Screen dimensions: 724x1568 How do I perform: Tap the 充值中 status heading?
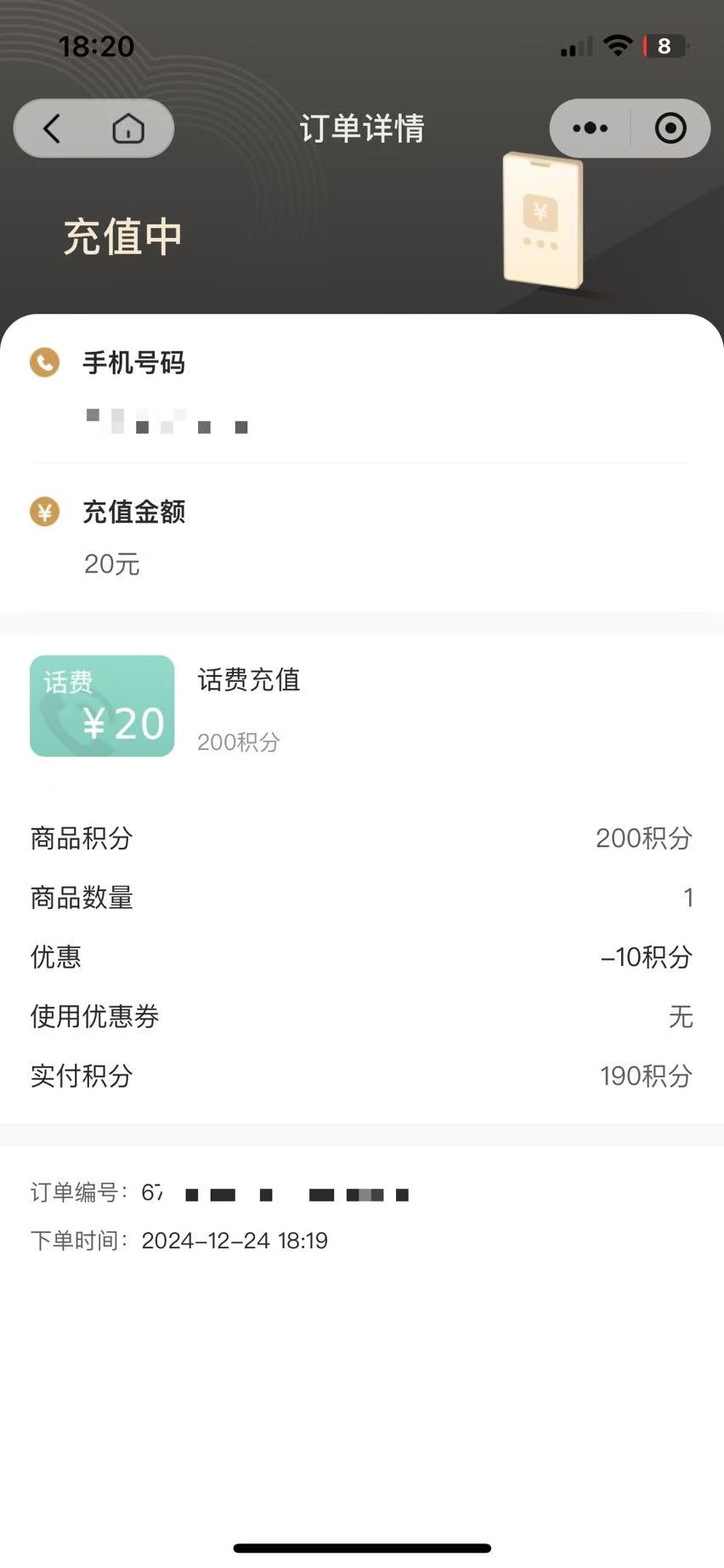point(123,236)
